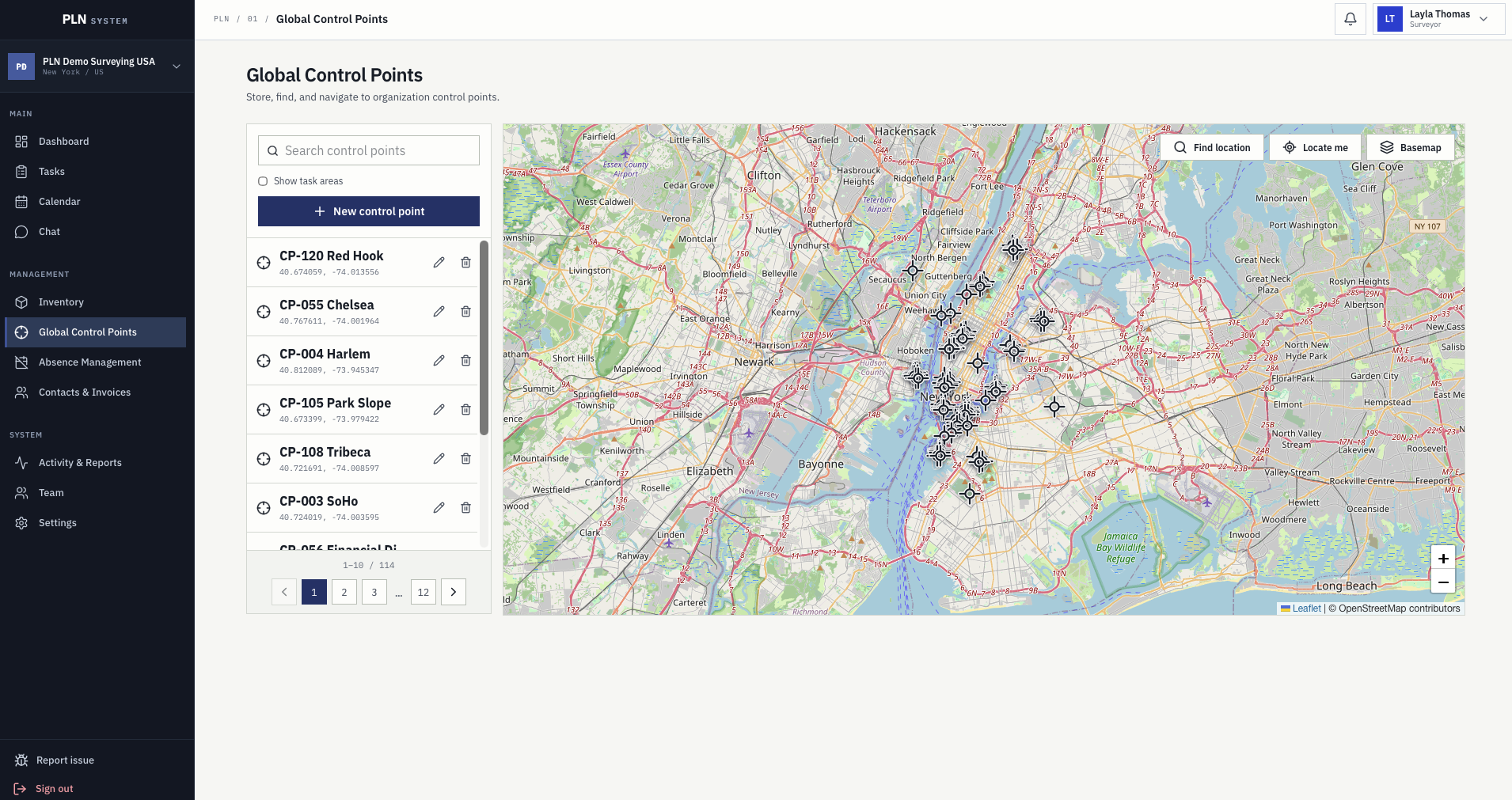Delete CP-055 Chelsea control point

point(465,312)
